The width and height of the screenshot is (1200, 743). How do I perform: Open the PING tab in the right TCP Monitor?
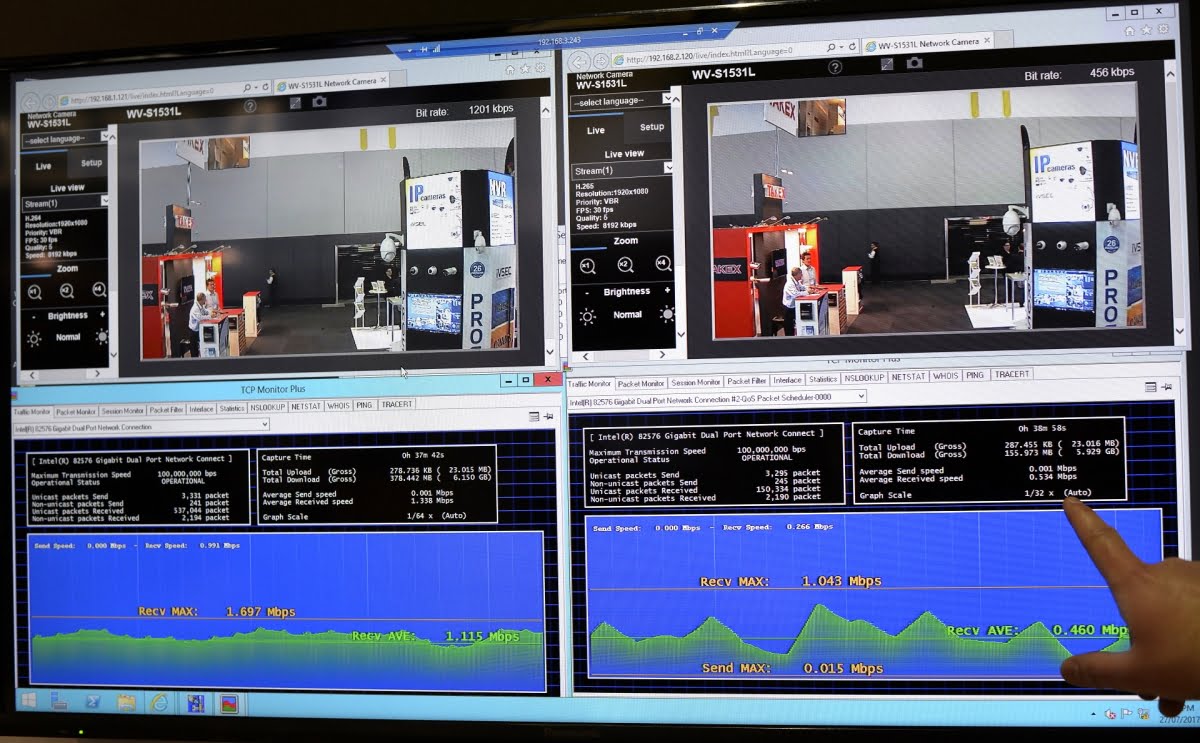point(974,375)
